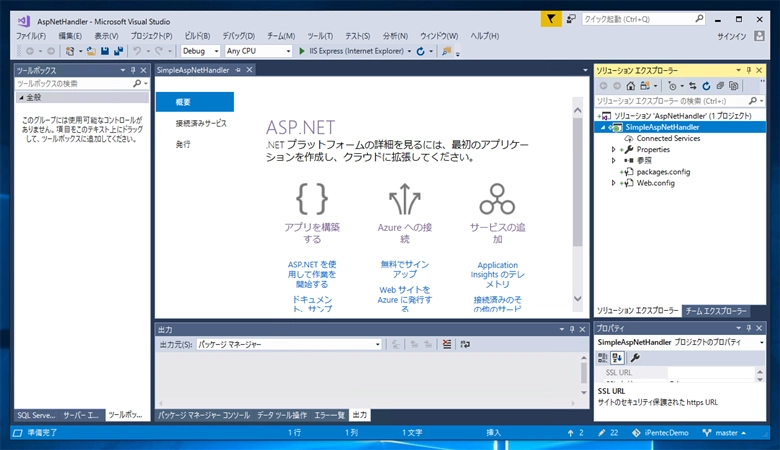Click Pending Changes Filter clock icon
This screenshot has height=450, width=780.
coord(672,86)
